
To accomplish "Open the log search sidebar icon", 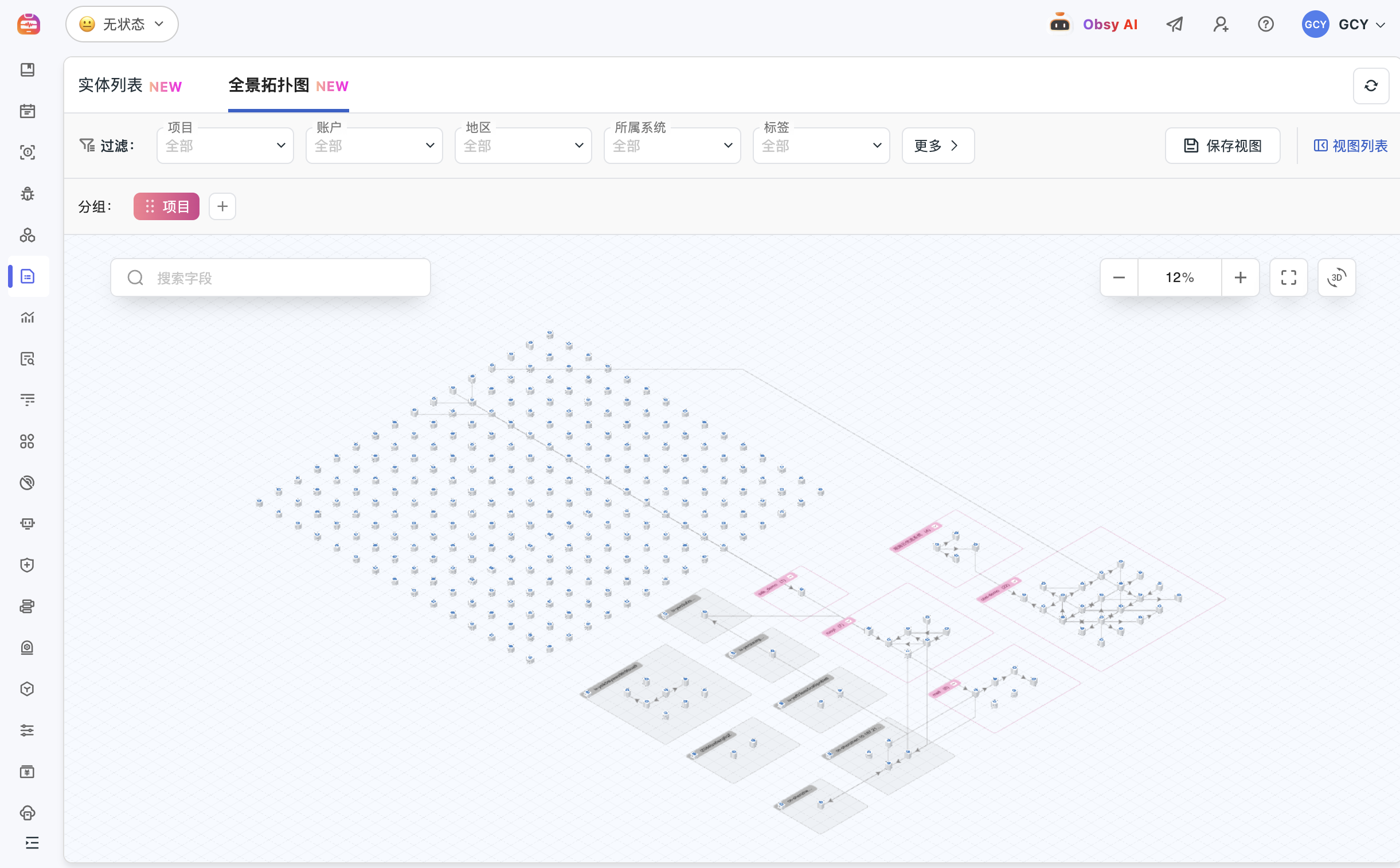I will click(x=28, y=359).
